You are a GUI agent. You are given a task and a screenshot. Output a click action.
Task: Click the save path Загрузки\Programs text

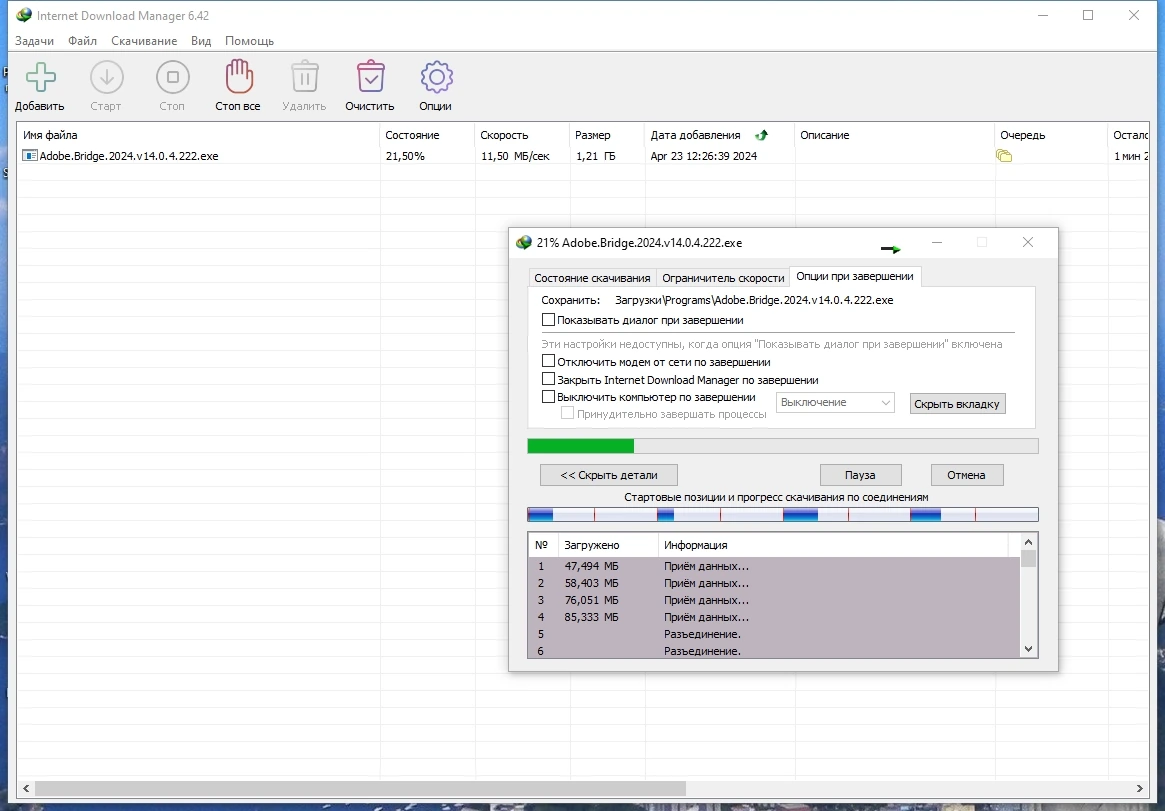pyautogui.click(x=754, y=300)
